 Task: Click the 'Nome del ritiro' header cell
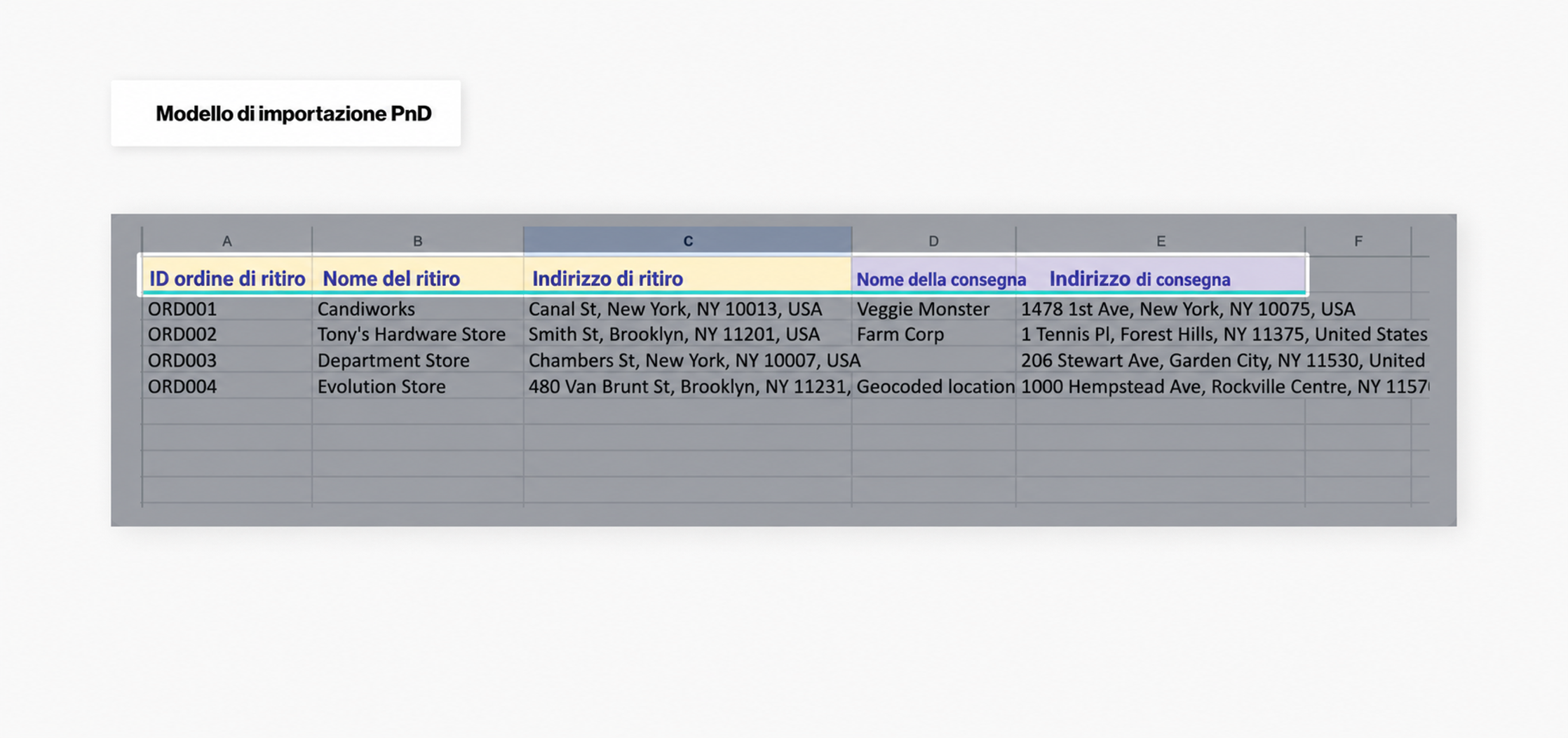[x=418, y=275]
